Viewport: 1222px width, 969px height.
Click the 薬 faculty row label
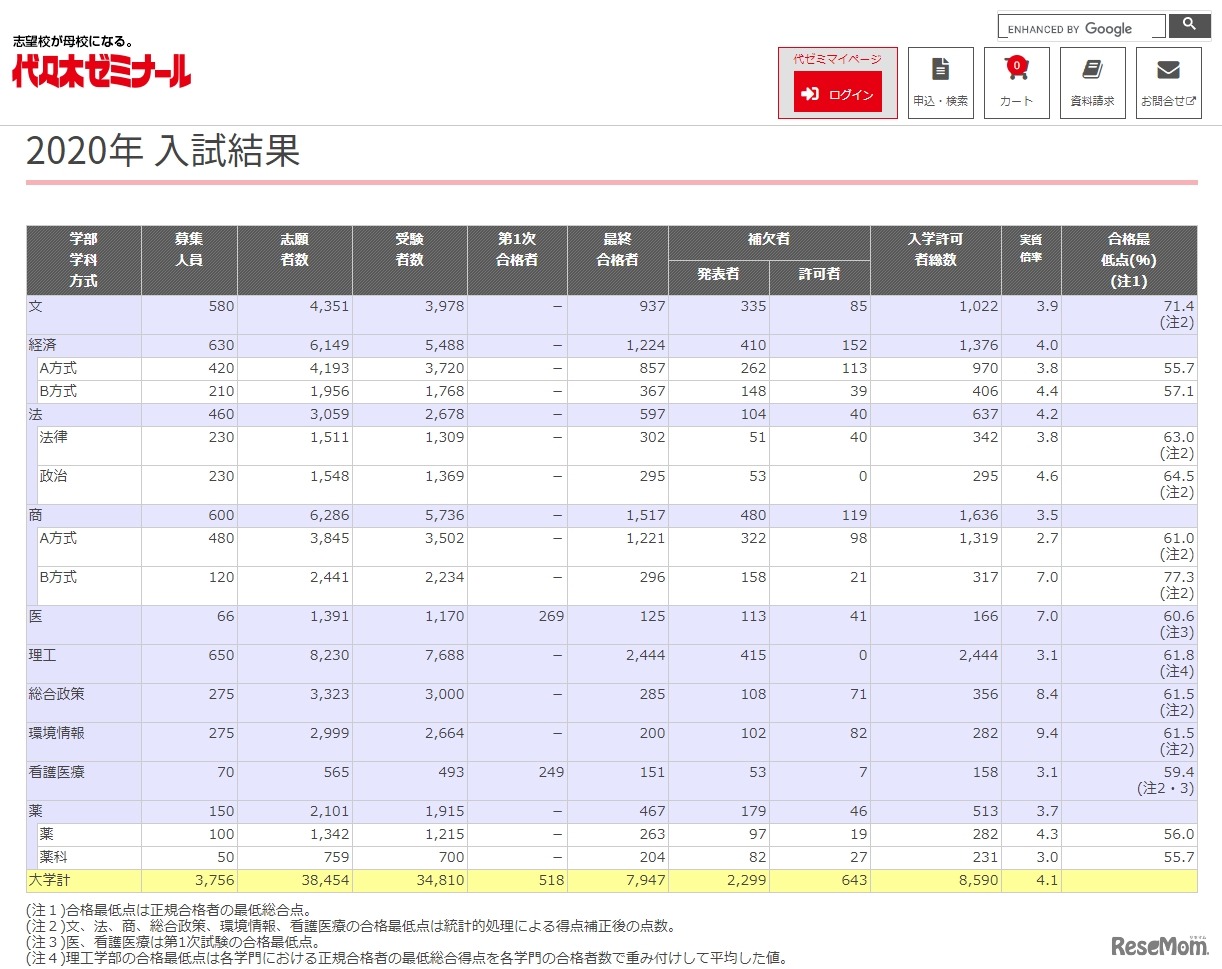click(x=33, y=810)
